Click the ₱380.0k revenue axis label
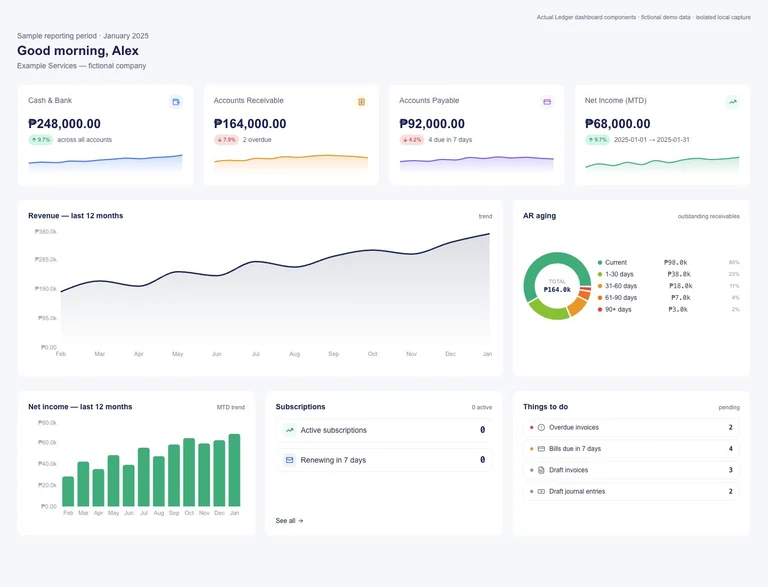Screen dimensions: 768x587 (46, 232)
